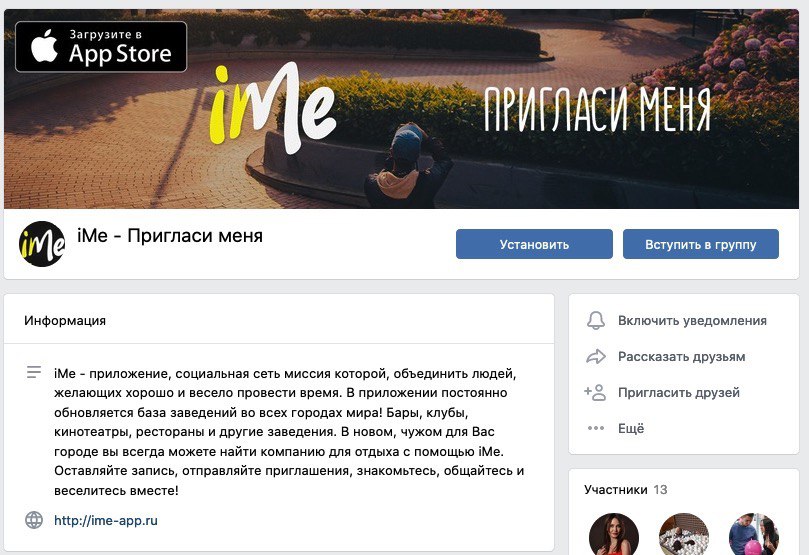Select Рассказать друзьям option

[682, 356]
